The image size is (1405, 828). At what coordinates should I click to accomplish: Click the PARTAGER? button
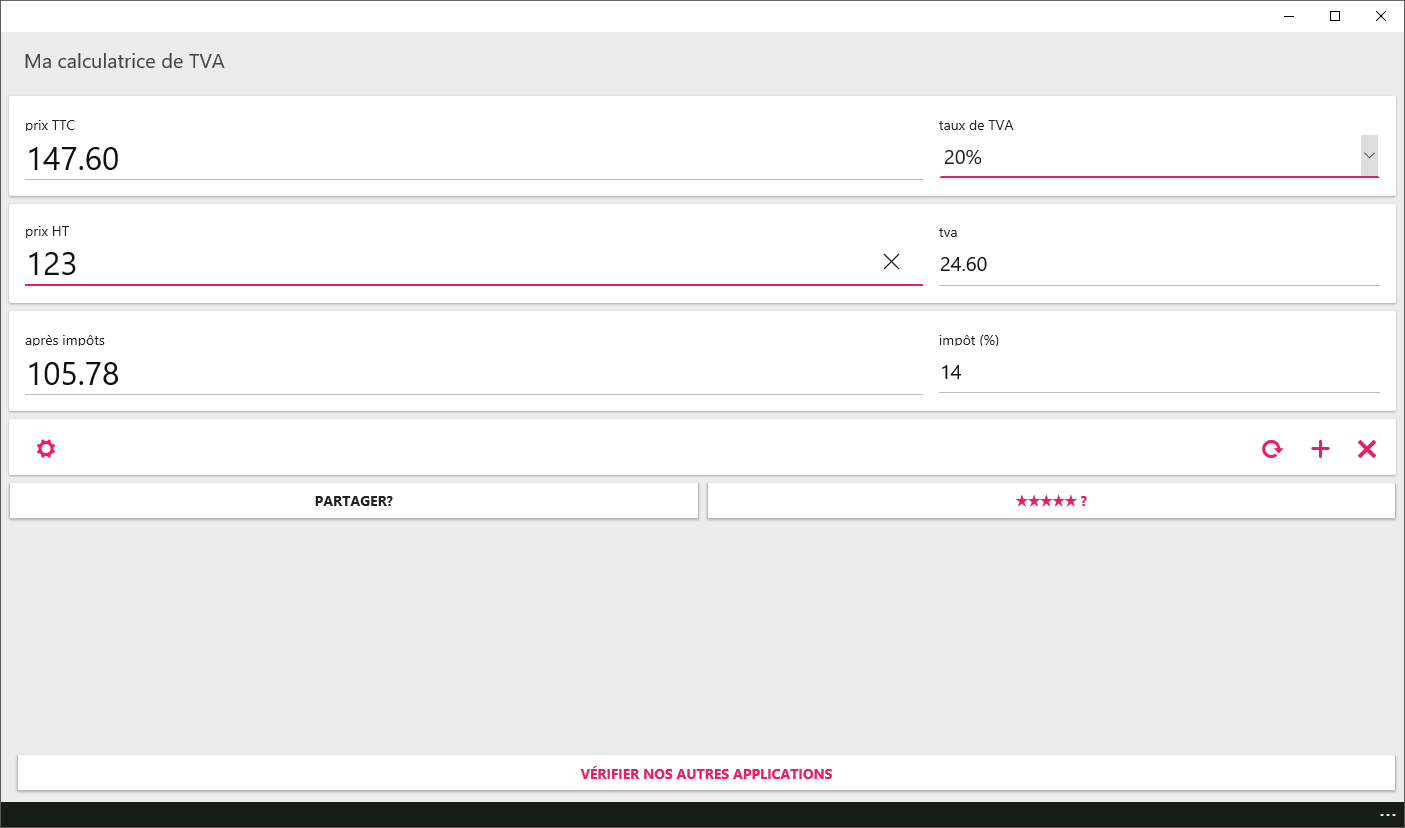[x=354, y=501]
